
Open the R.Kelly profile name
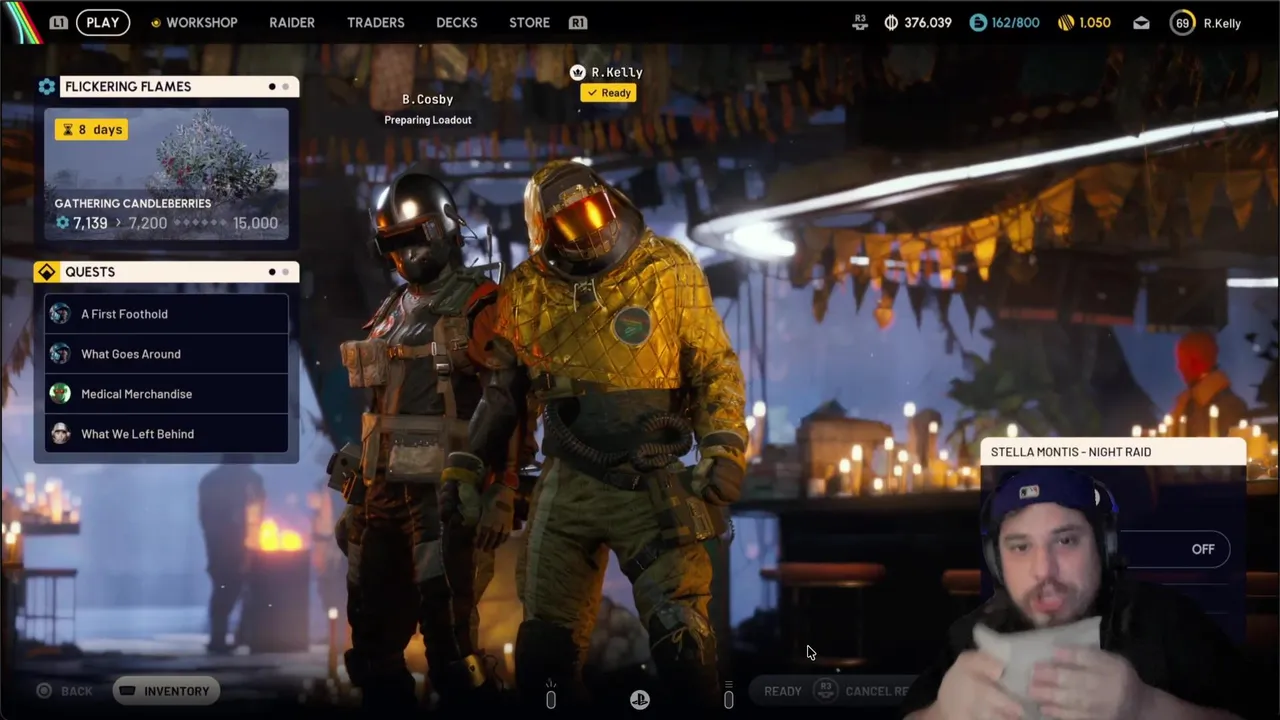(1222, 23)
